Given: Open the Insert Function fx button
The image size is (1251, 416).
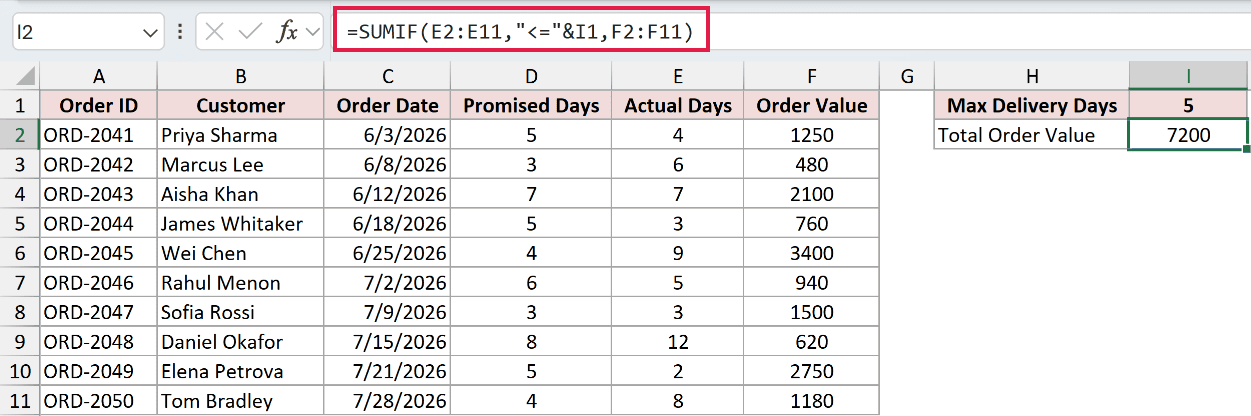Looking at the screenshot, I should coord(287,32).
